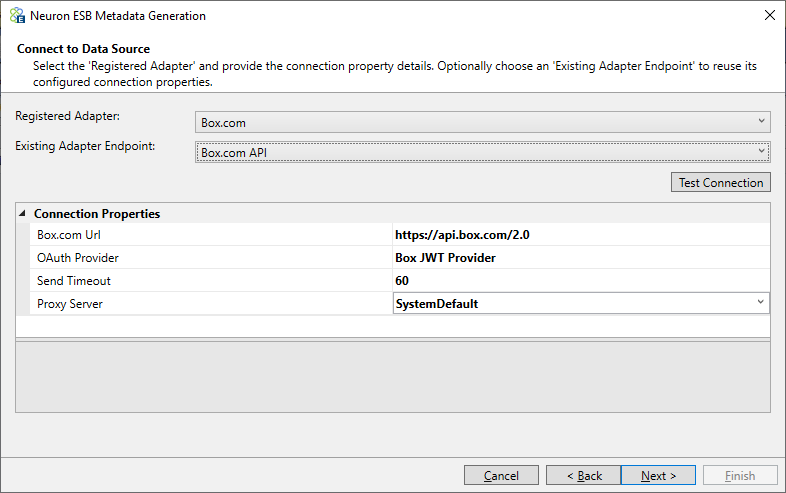Open the Proxy Server dropdown arrow
The height and width of the screenshot is (493, 786).
click(760, 302)
